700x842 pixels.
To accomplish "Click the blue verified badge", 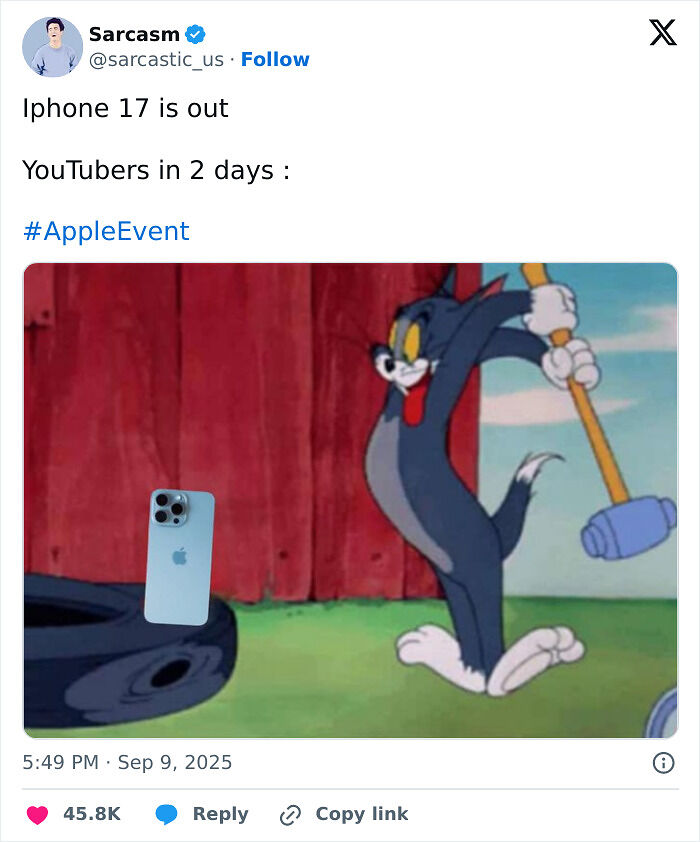I will pyautogui.click(x=195, y=34).
